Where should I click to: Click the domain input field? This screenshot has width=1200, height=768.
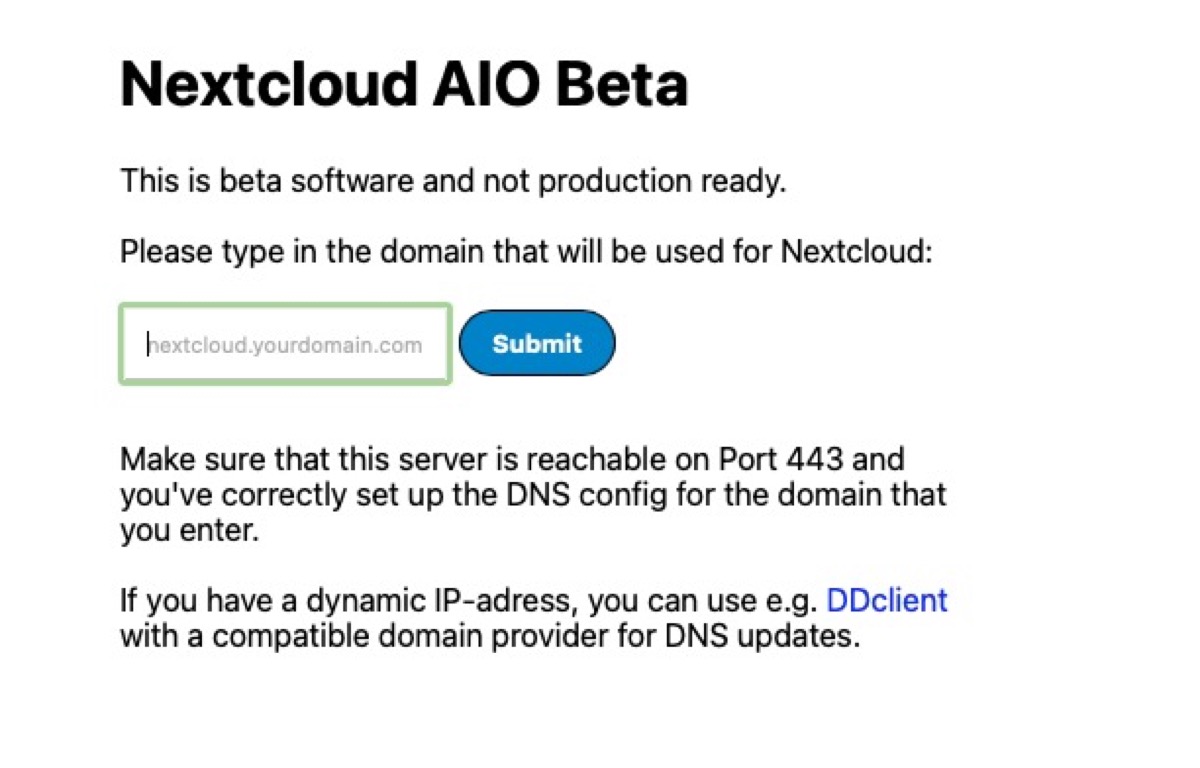pos(285,344)
